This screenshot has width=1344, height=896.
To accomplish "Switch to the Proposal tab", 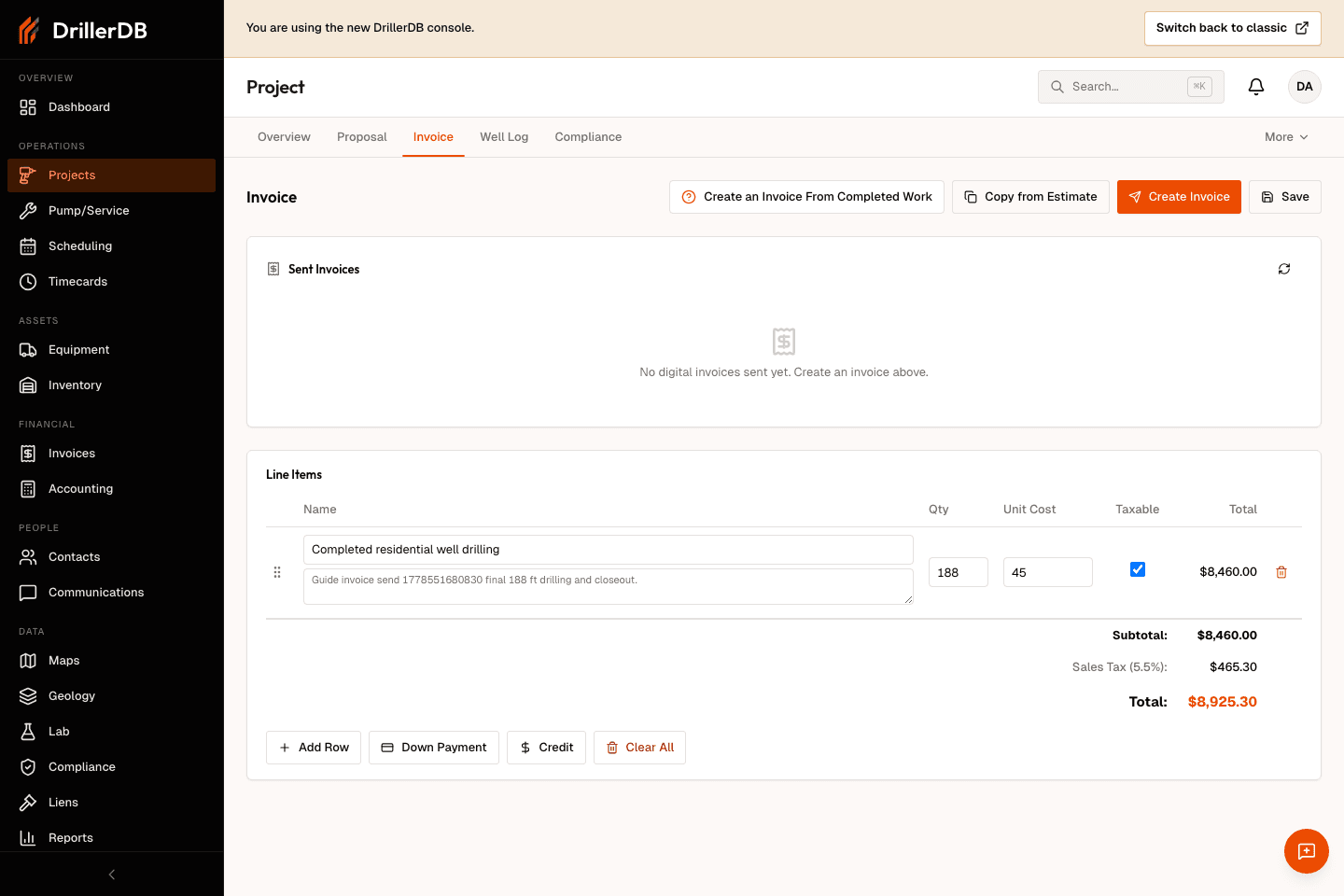I will pyautogui.click(x=362, y=137).
